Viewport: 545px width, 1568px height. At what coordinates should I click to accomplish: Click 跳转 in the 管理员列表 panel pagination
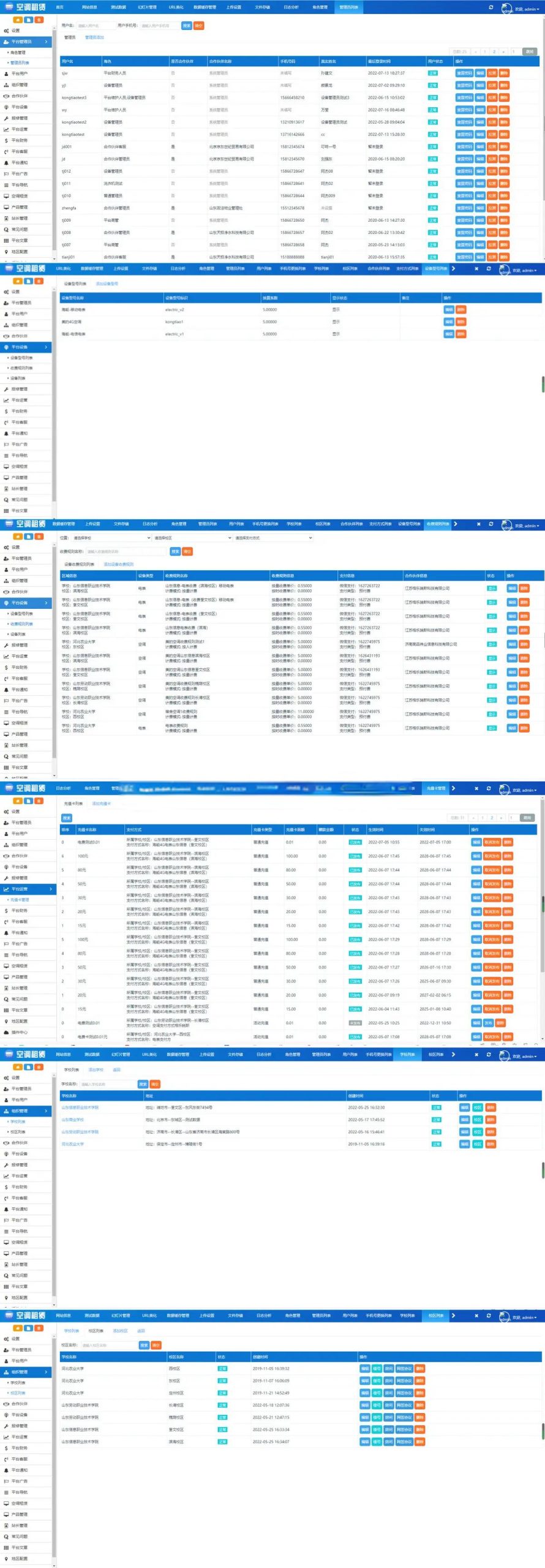pyautogui.click(x=530, y=51)
